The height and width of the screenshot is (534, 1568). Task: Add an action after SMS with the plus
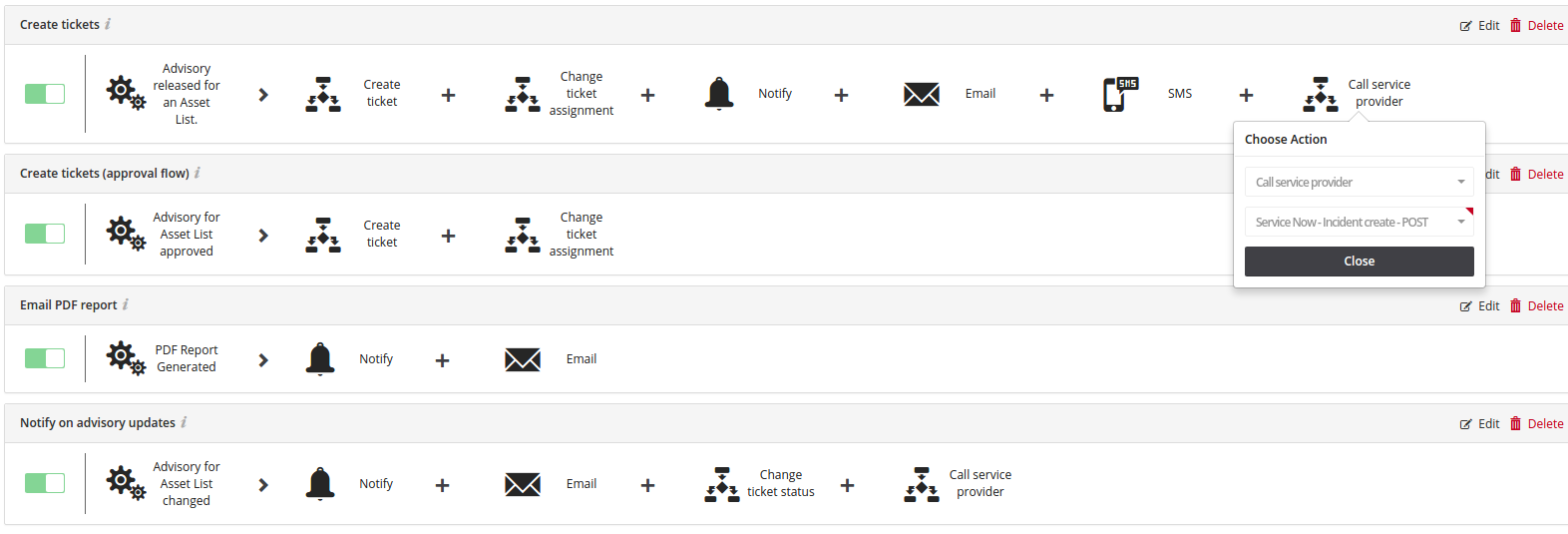1246,95
